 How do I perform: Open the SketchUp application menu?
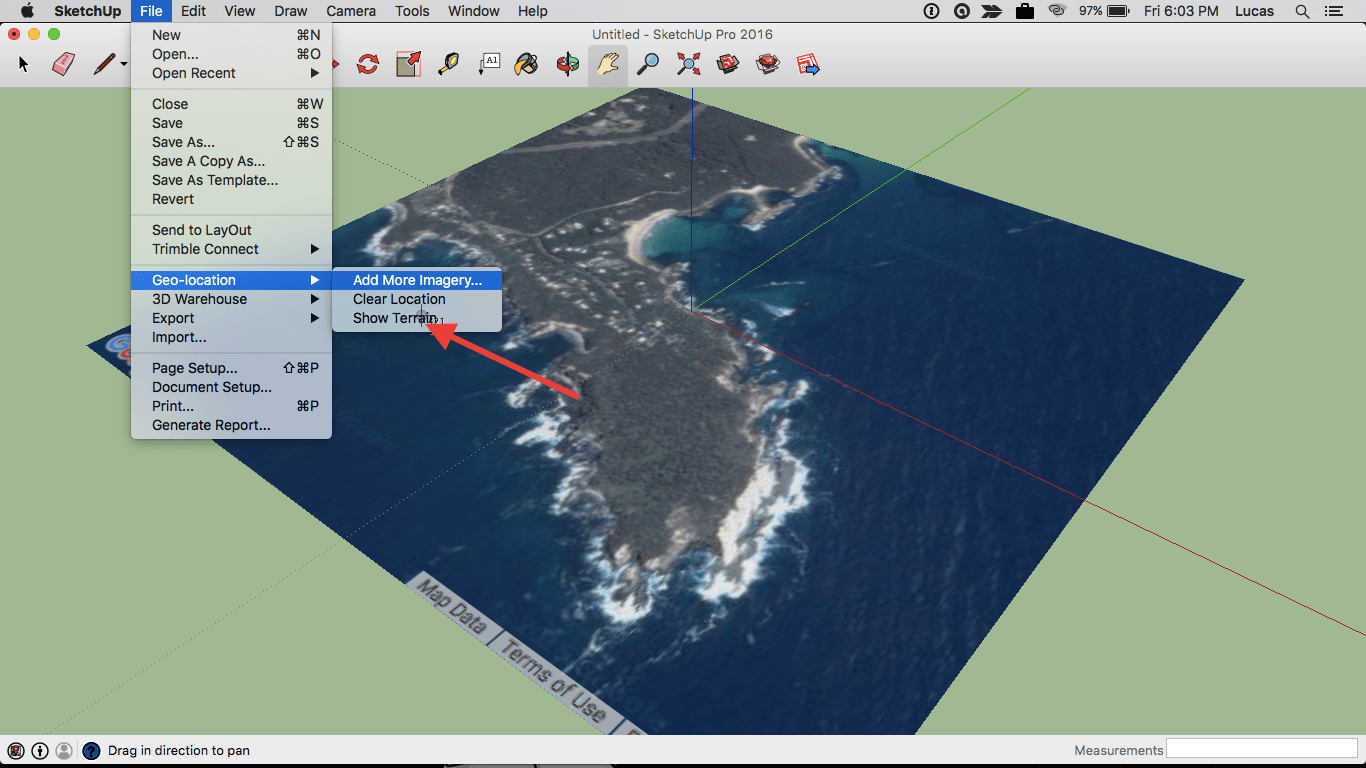click(87, 11)
